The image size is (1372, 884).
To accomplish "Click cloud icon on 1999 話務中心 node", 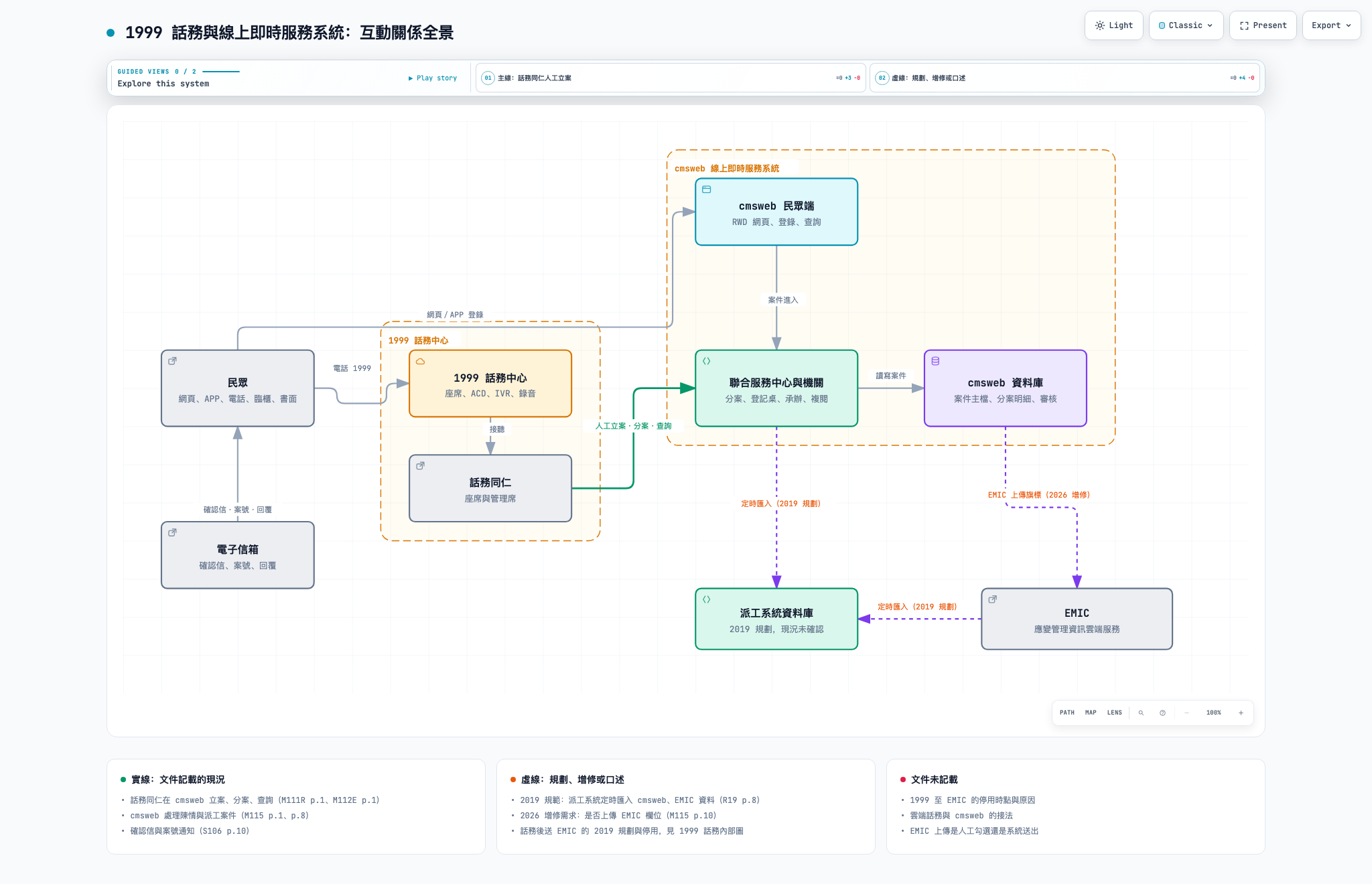I will pos(421,362).
